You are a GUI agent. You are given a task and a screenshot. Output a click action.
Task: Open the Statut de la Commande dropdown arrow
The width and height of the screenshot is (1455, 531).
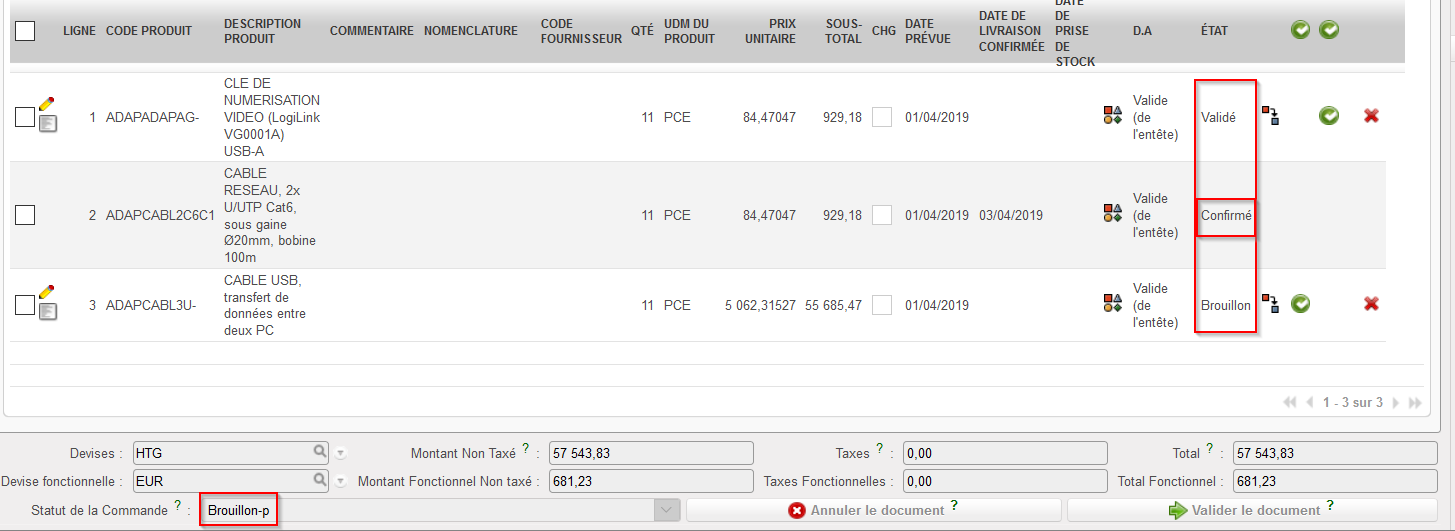[x=667, y=510]
